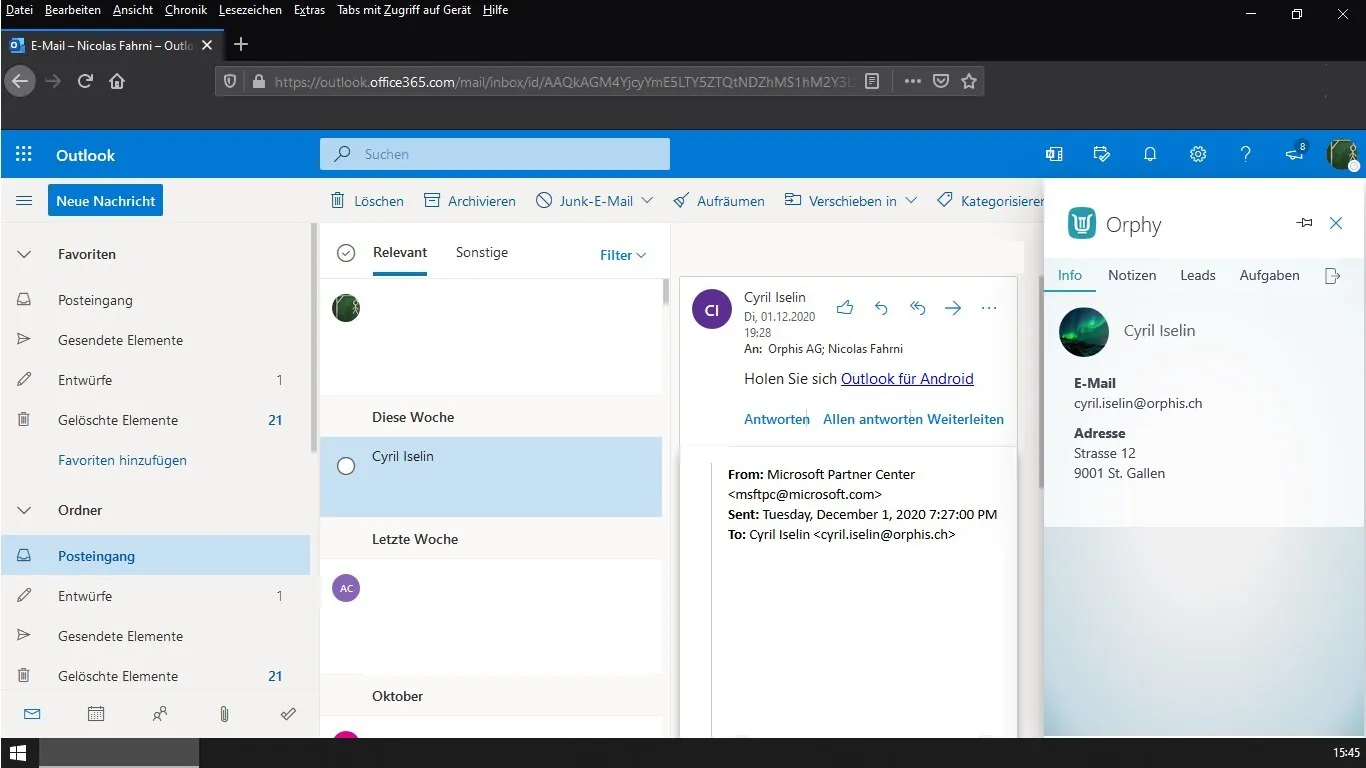Click the message list scrollbar
The image size is (1366, 768).
[666, 293]
